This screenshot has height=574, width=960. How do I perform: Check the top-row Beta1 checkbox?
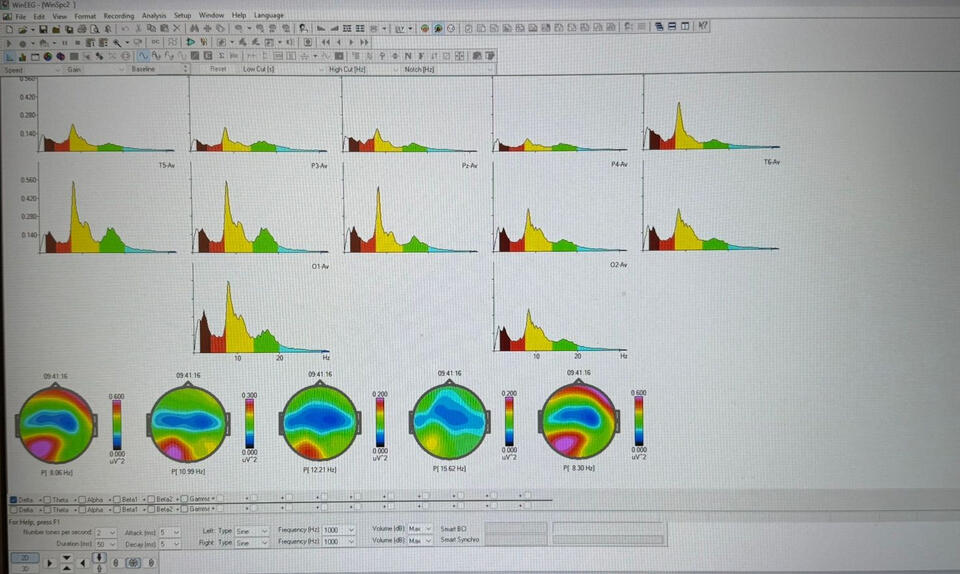(x=116, y=499)
